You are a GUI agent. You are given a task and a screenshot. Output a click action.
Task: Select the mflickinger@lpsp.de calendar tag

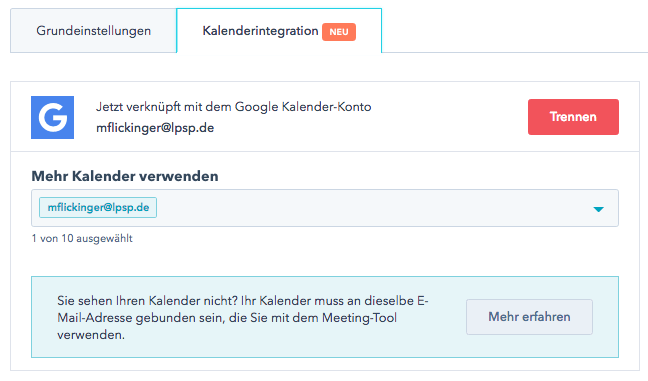[x=98, y=207]
